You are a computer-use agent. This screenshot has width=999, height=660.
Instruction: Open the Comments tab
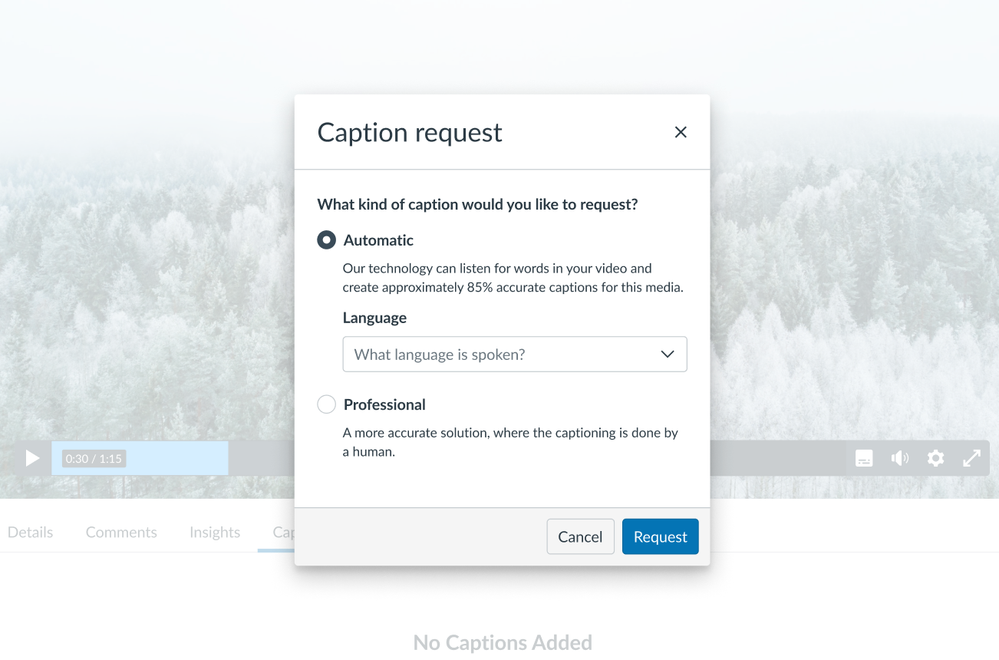[x=121, y=532]
